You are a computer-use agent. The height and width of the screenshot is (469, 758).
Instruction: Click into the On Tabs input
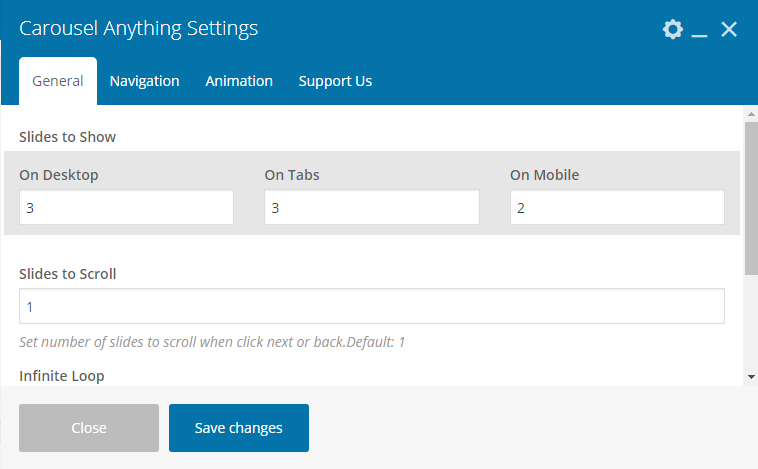coord(372,208)
